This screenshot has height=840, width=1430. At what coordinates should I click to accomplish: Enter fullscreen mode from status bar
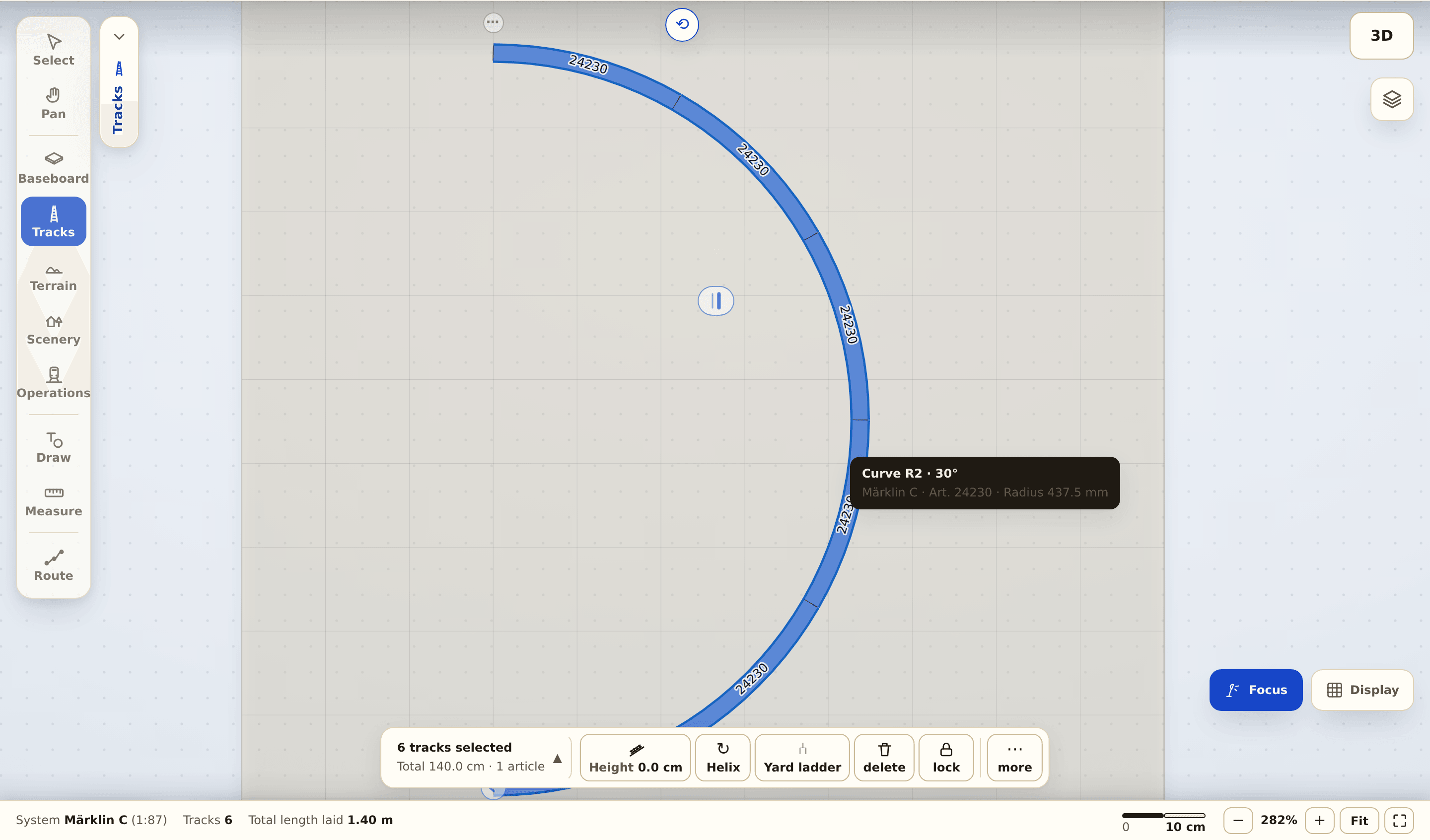1399,820
